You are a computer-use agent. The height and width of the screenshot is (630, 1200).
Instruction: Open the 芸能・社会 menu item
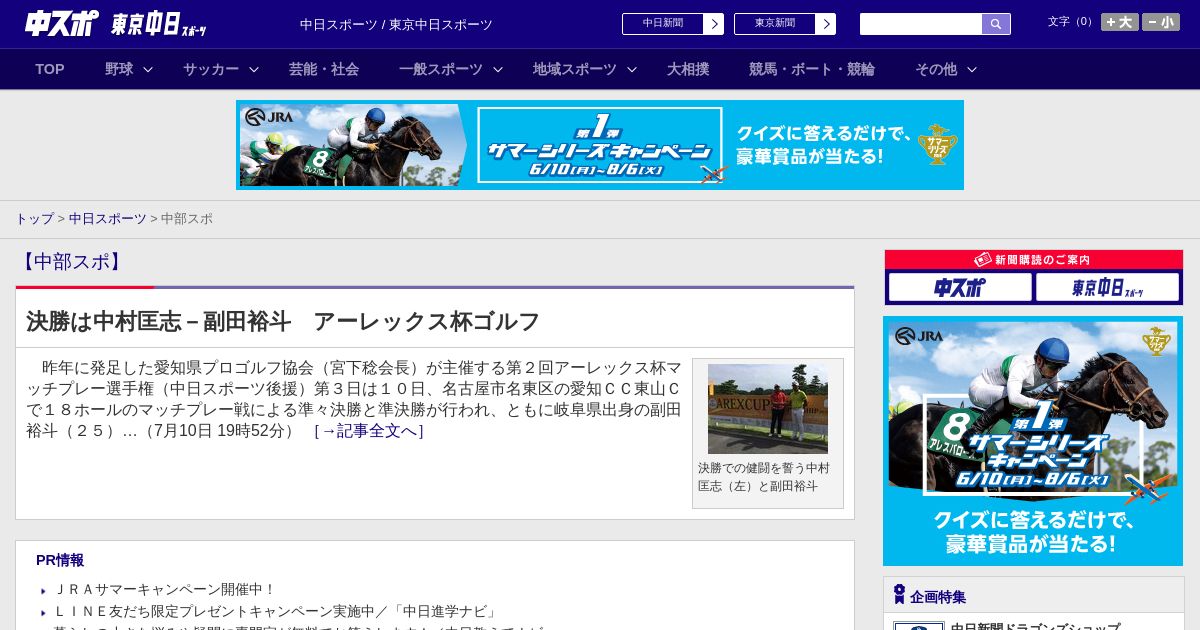324,69
